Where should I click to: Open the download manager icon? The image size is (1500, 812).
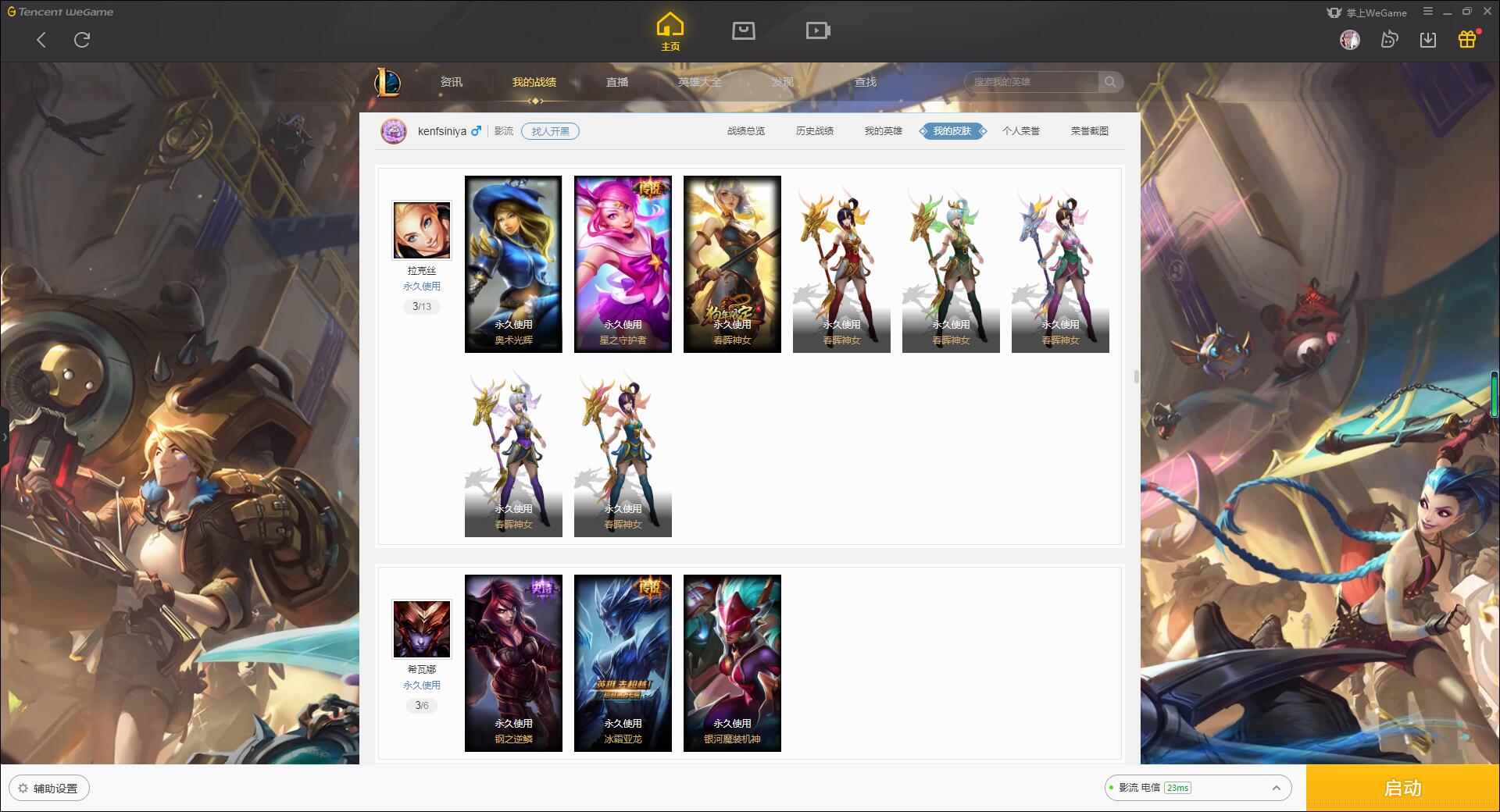(x=1427, y=40)
